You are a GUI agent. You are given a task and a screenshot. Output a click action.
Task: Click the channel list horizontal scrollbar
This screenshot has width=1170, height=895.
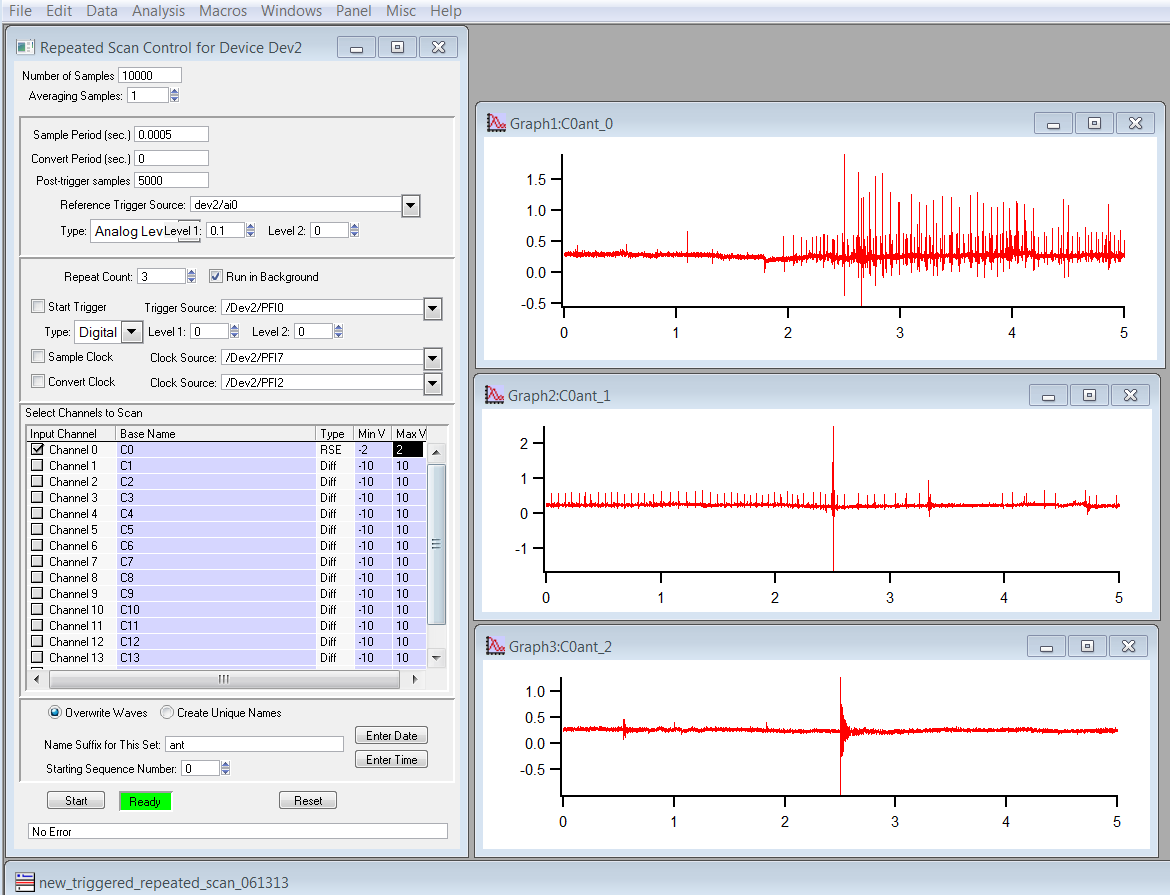tap(224, 679)
